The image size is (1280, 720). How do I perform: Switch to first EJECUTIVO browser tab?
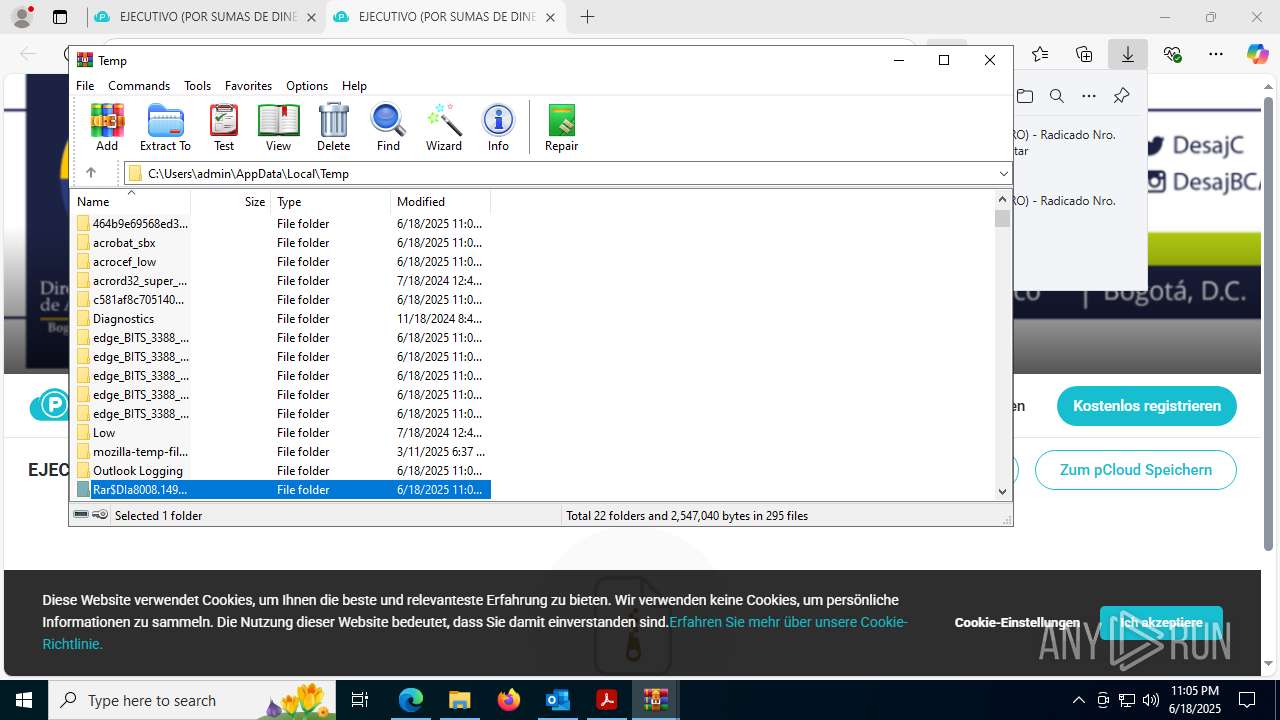click(x=206, y=17)
